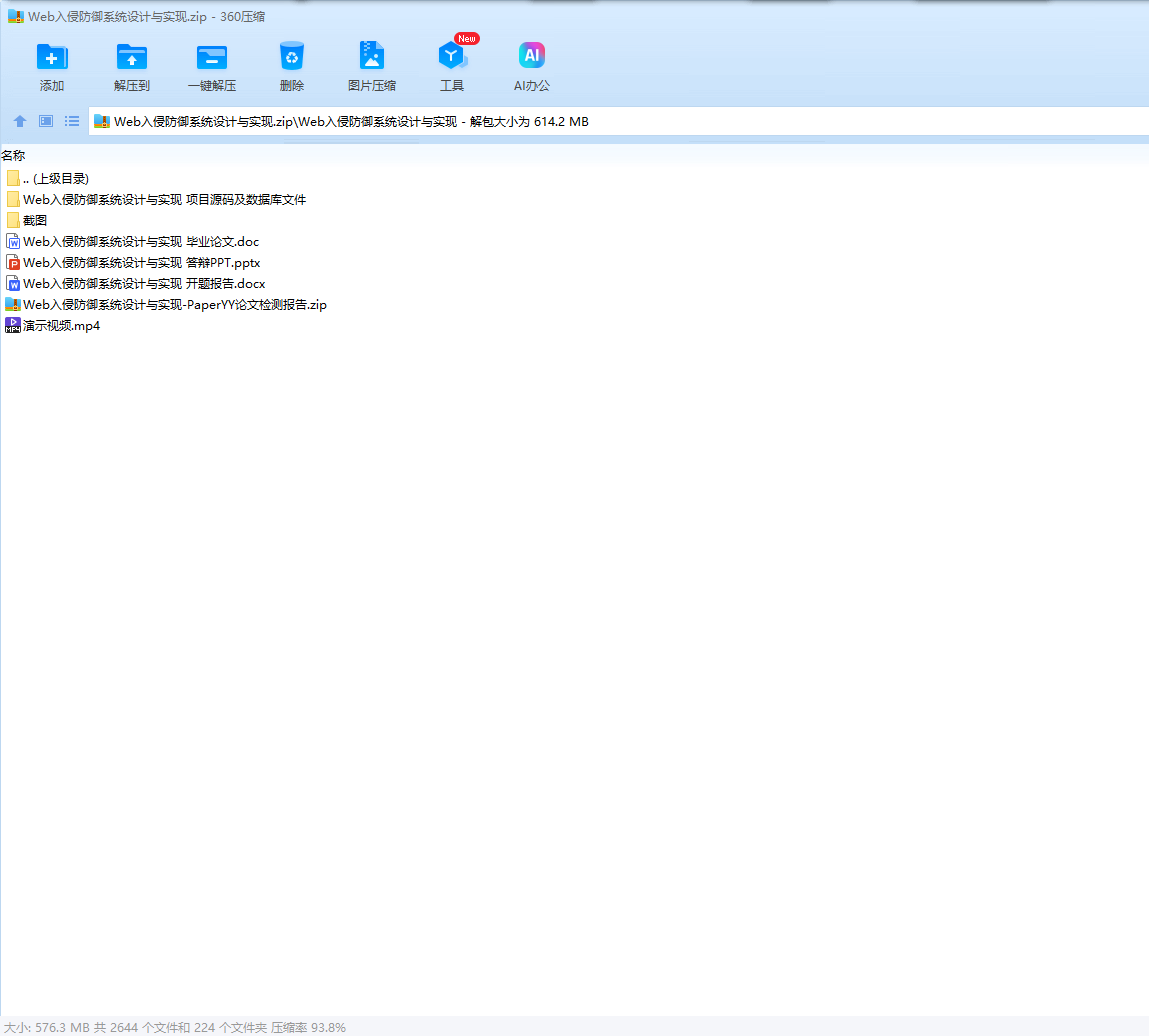Viewport: 1149px width, 1036px height.
Task: Select the .. (上级目录) parent folder row
Action: click(48, 179)
